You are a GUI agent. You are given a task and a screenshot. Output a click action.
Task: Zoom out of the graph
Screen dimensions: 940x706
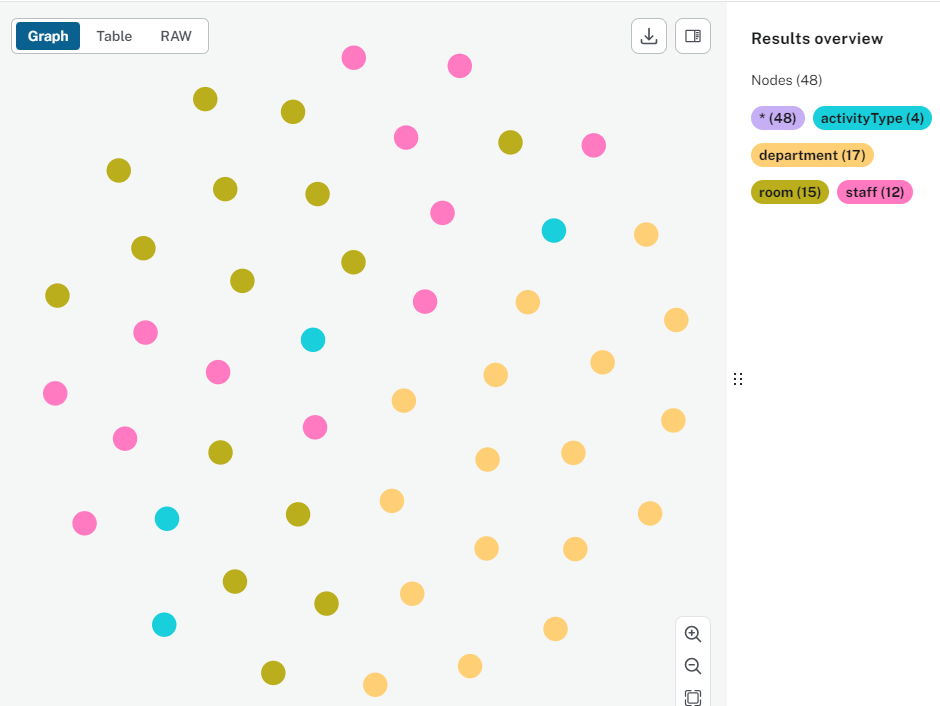point(693,666)
